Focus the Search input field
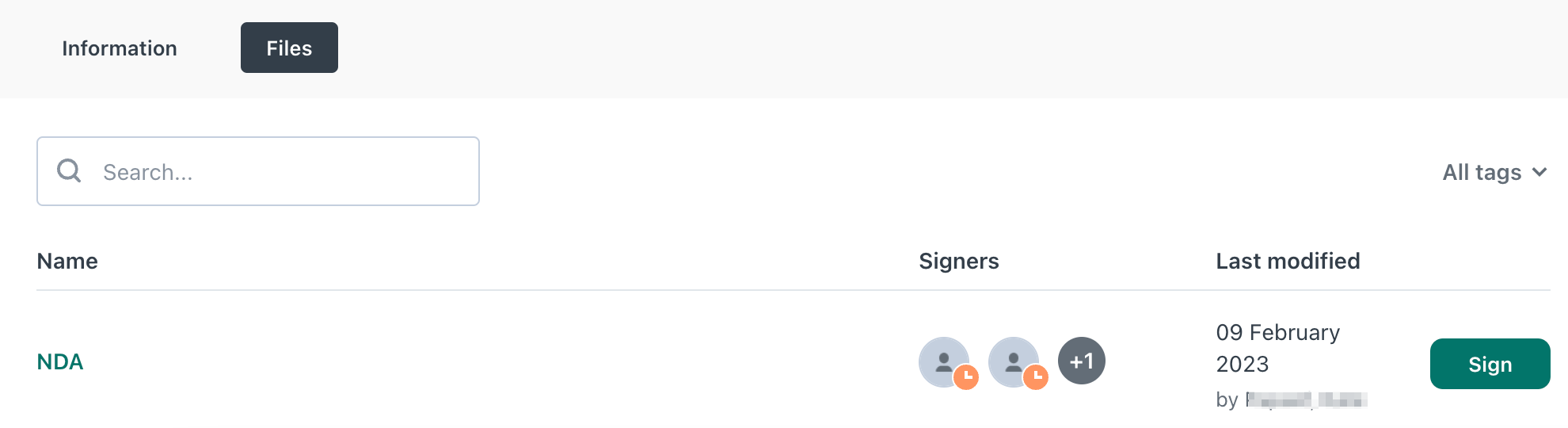The image size is (1568, 428). pyautogui.click(x=258, y=171)
